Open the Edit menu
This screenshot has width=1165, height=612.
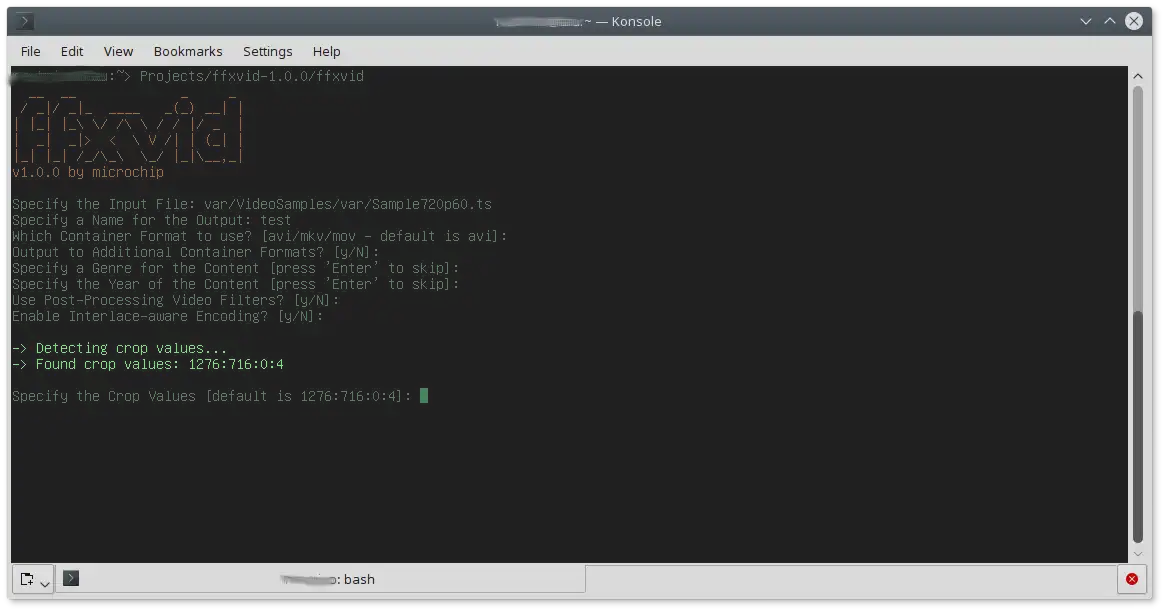[x=72, y=51]
